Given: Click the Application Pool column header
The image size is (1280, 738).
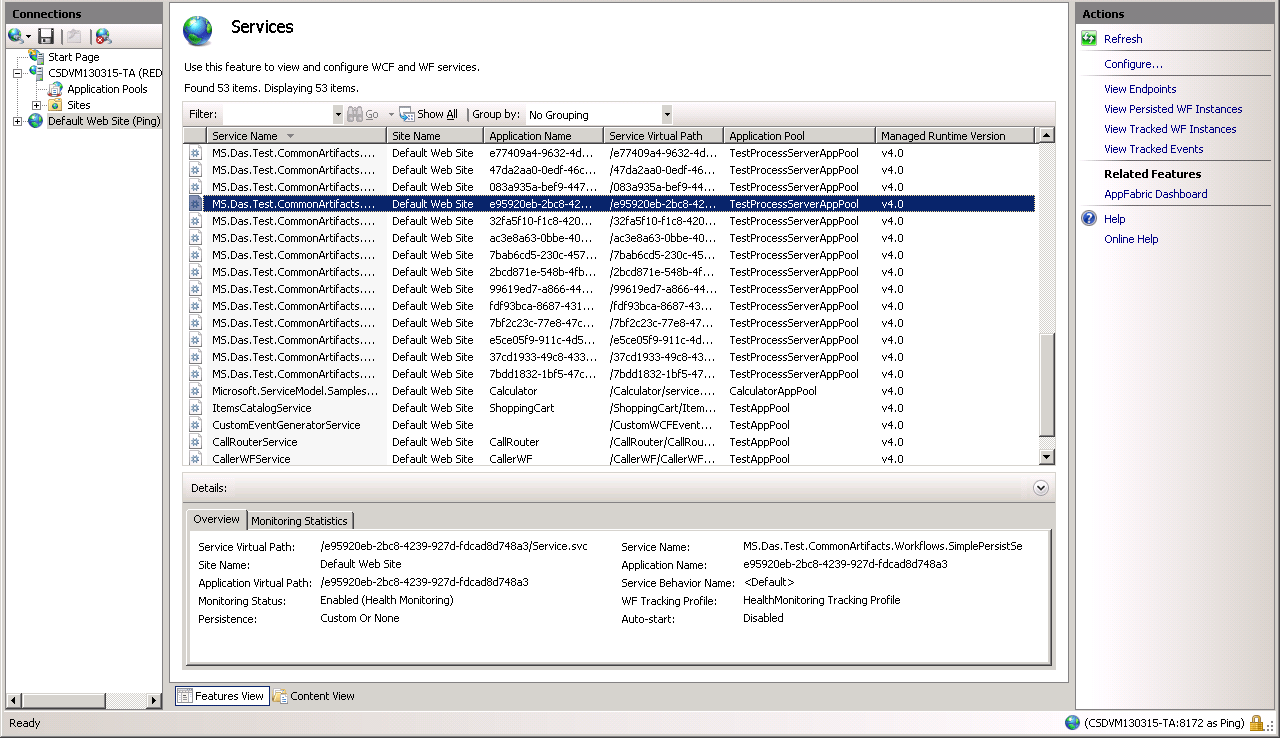Looking at the screenshot, I should 799,136.
